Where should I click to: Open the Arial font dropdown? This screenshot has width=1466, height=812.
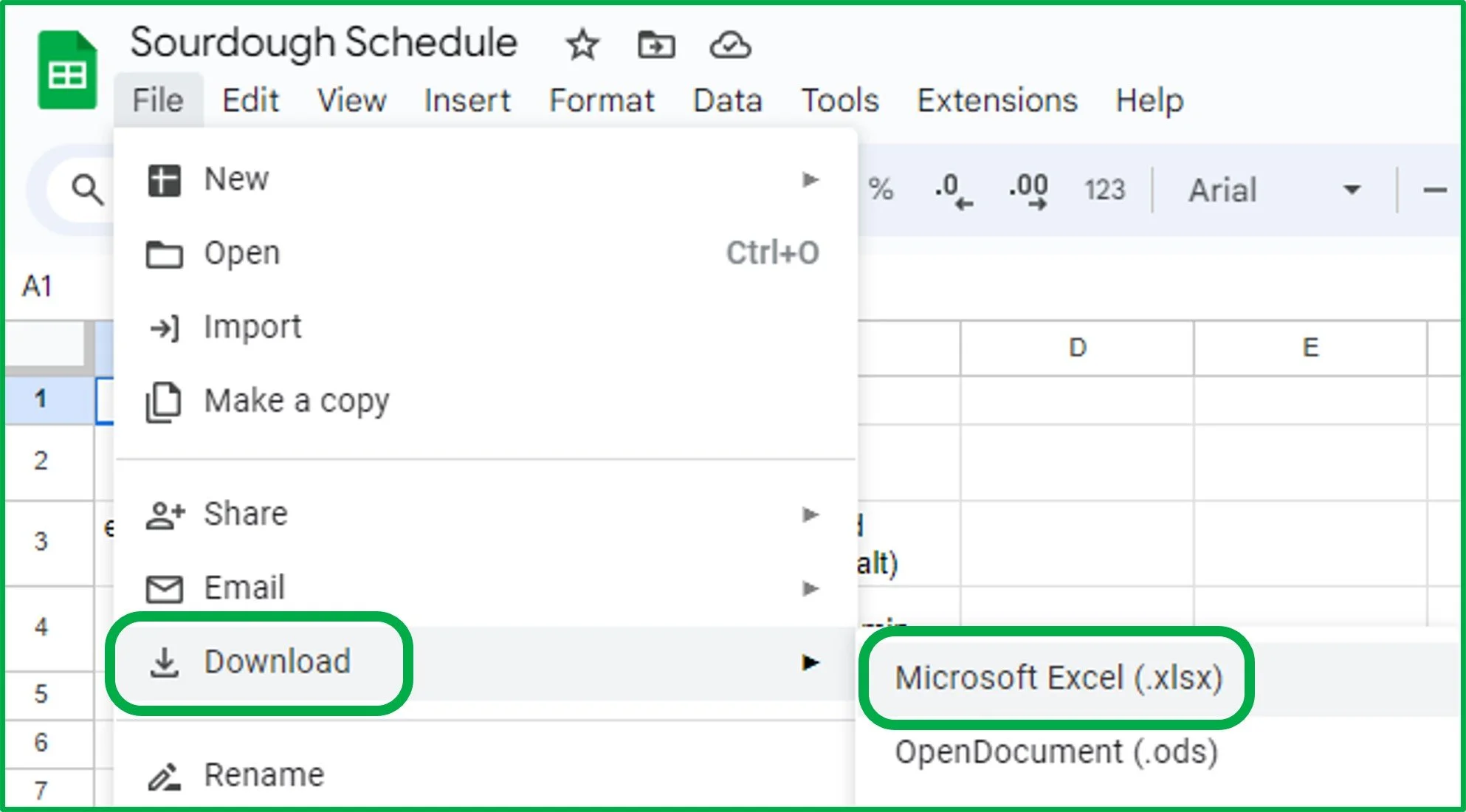click(x=1275, y=190)
